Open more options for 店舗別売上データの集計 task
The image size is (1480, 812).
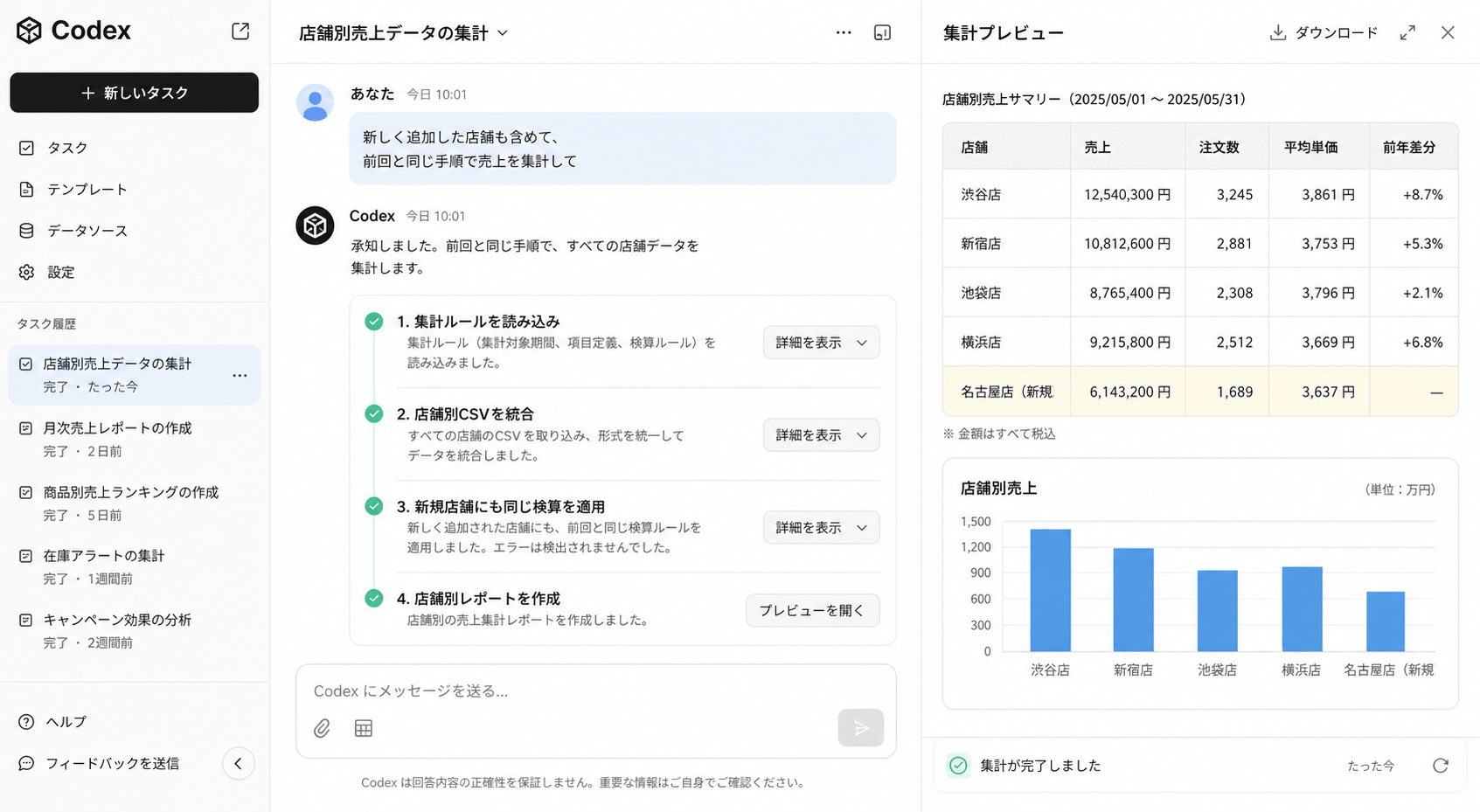pyautogui.click(x=240, y=375)
